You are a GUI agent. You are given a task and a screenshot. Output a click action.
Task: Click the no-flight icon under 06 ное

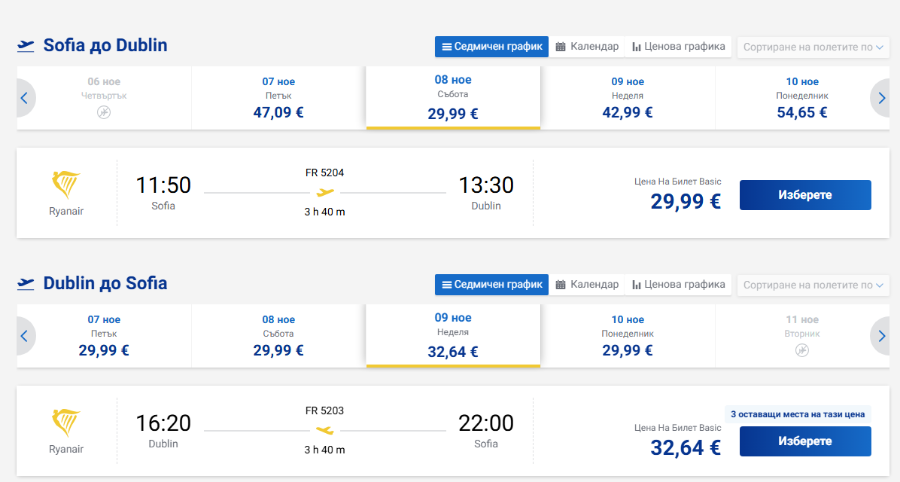click(x=104, y=112)
